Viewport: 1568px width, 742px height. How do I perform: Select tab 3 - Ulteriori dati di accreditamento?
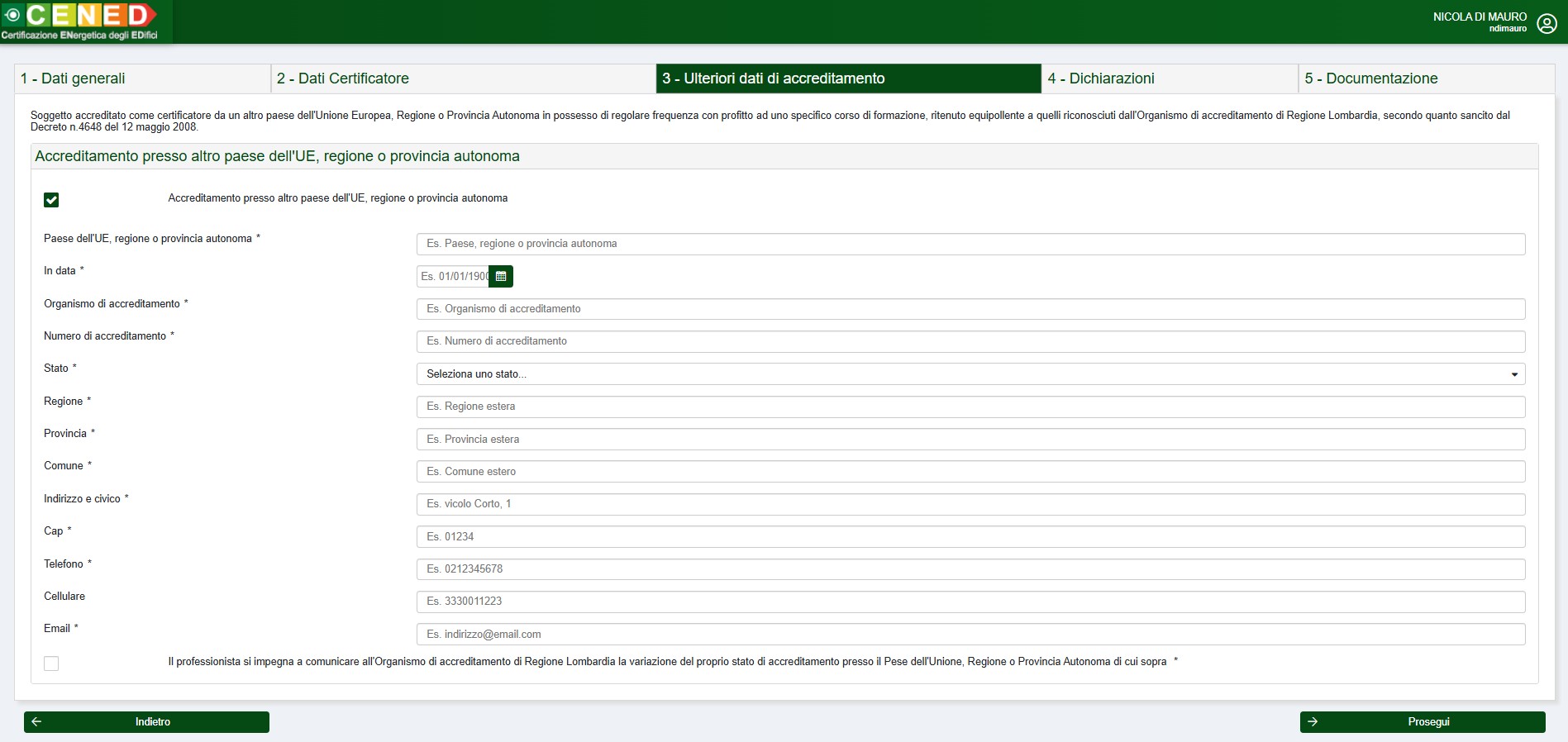[848, 78]
